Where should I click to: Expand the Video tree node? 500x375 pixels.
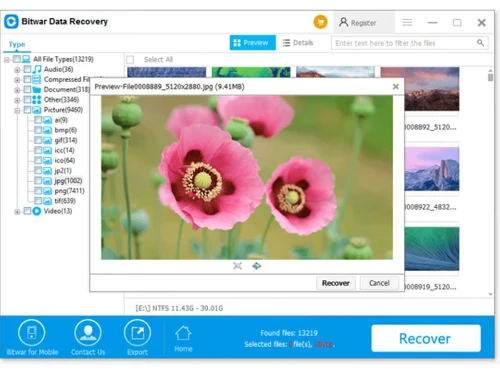(17, 212)
